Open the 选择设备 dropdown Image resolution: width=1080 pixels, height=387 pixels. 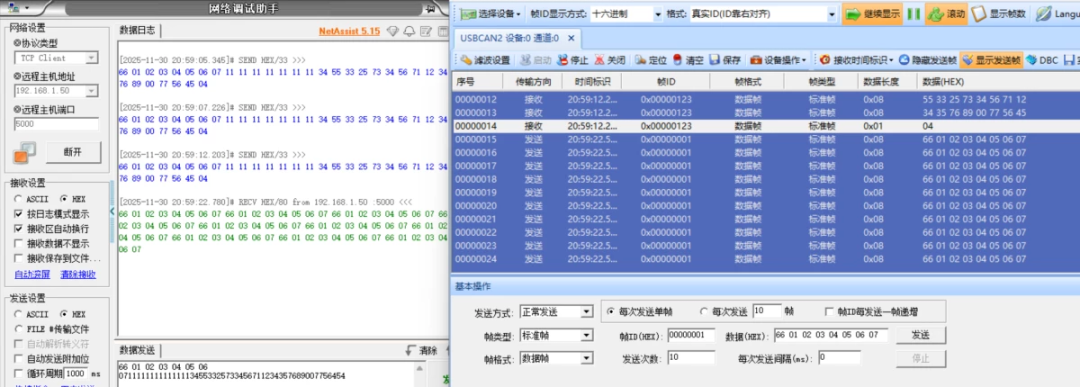[x=490, y=14]
